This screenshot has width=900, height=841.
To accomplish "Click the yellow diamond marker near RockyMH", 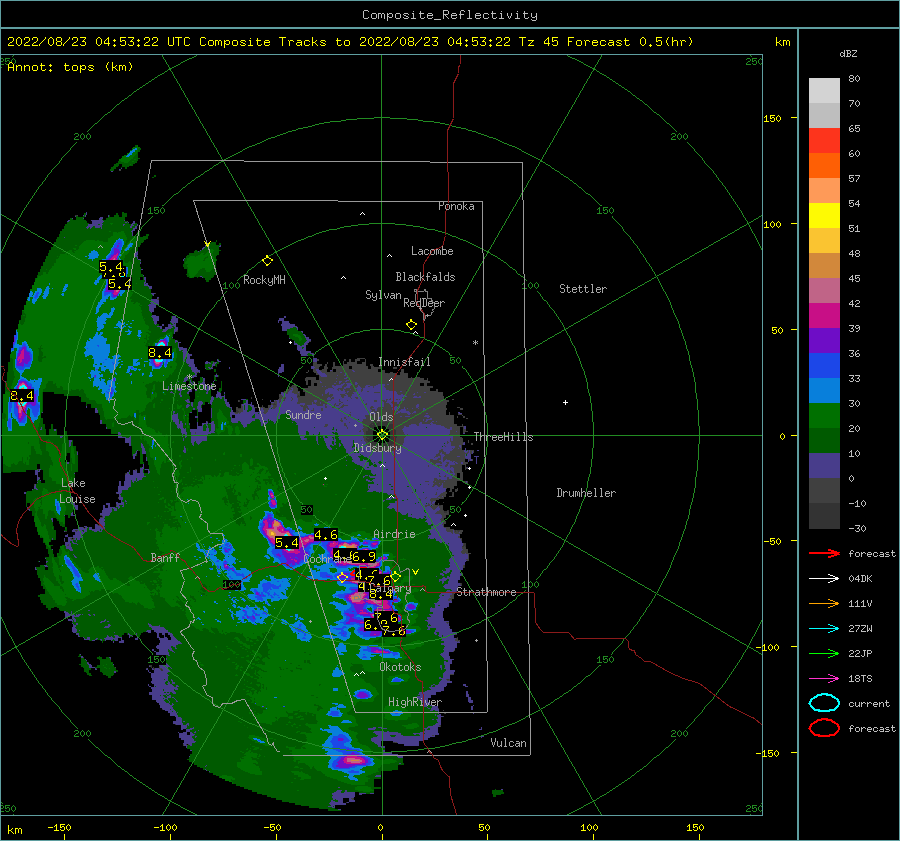I will [x=267, y=261].
